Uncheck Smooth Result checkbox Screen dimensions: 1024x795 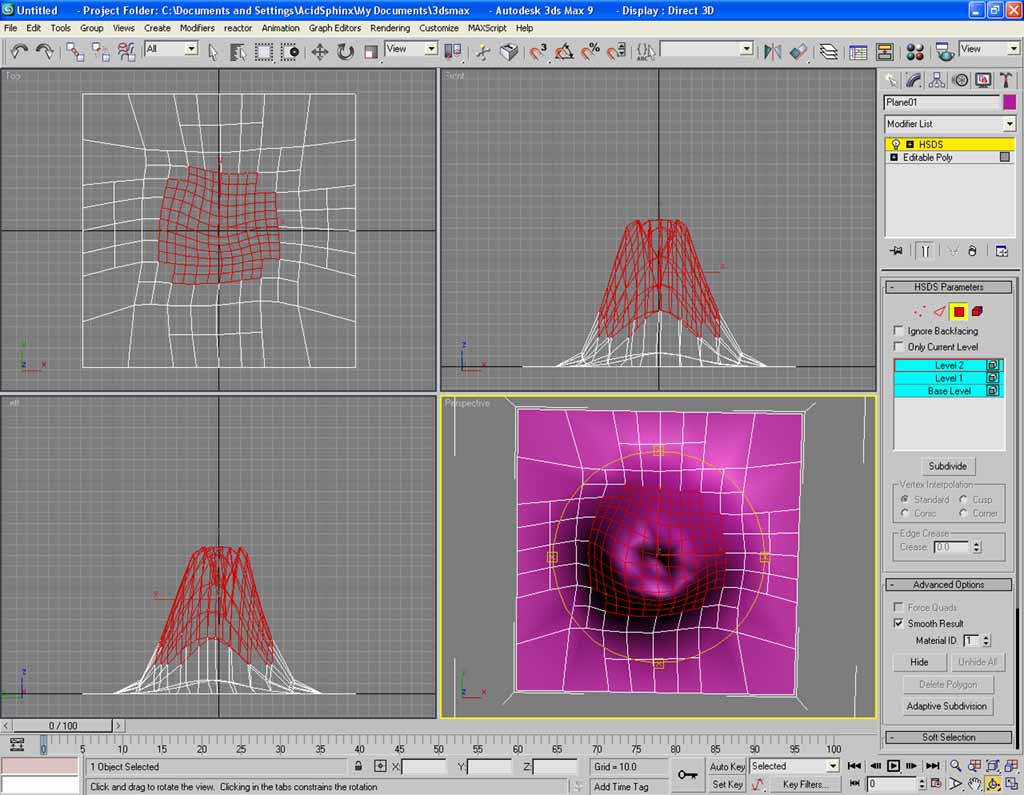coord(898,624)
